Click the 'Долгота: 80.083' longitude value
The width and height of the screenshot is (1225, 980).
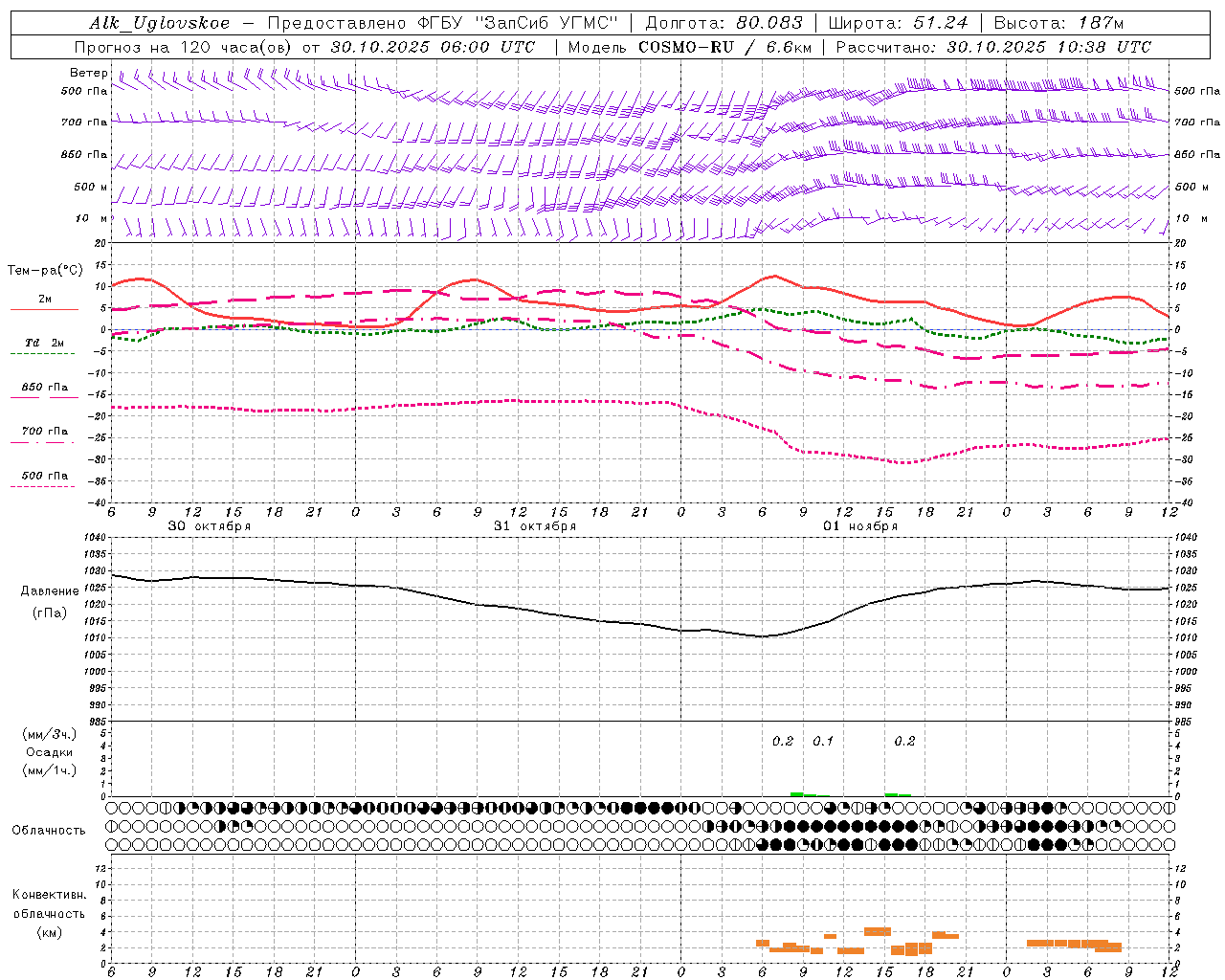coord(724,23)
